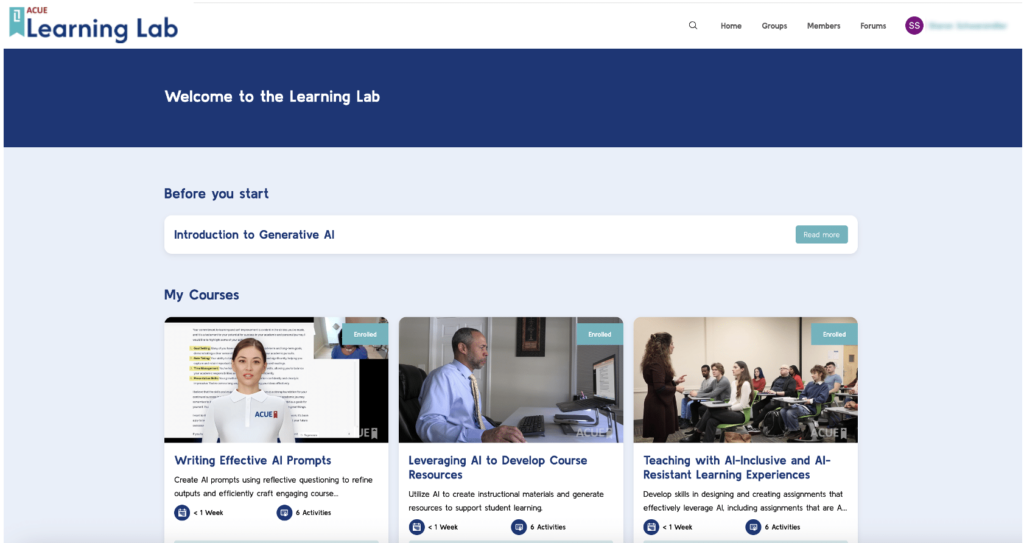Image resolution: width=1024 pixels, height=543 pixels.
Task: Open Leveraging AI to Develop Course Resources
Action: pos(497,467)
